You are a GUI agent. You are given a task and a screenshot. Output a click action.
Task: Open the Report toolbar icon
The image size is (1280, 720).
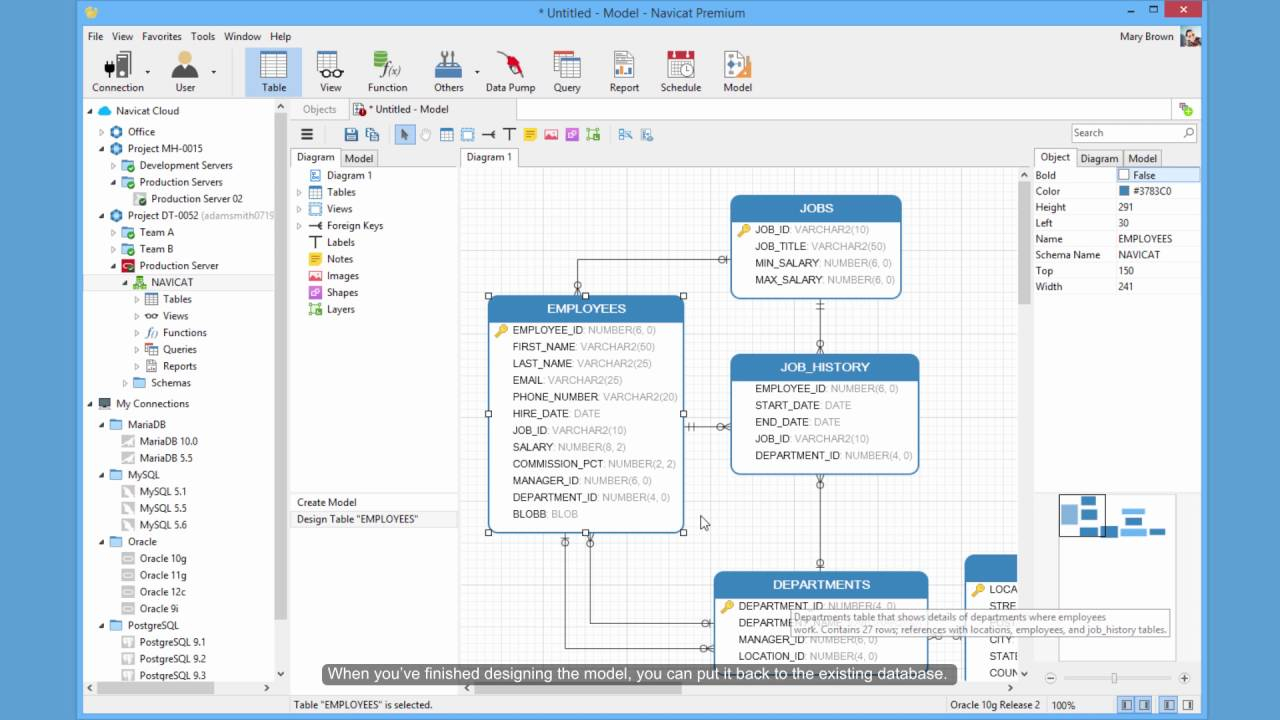(624, 72)
